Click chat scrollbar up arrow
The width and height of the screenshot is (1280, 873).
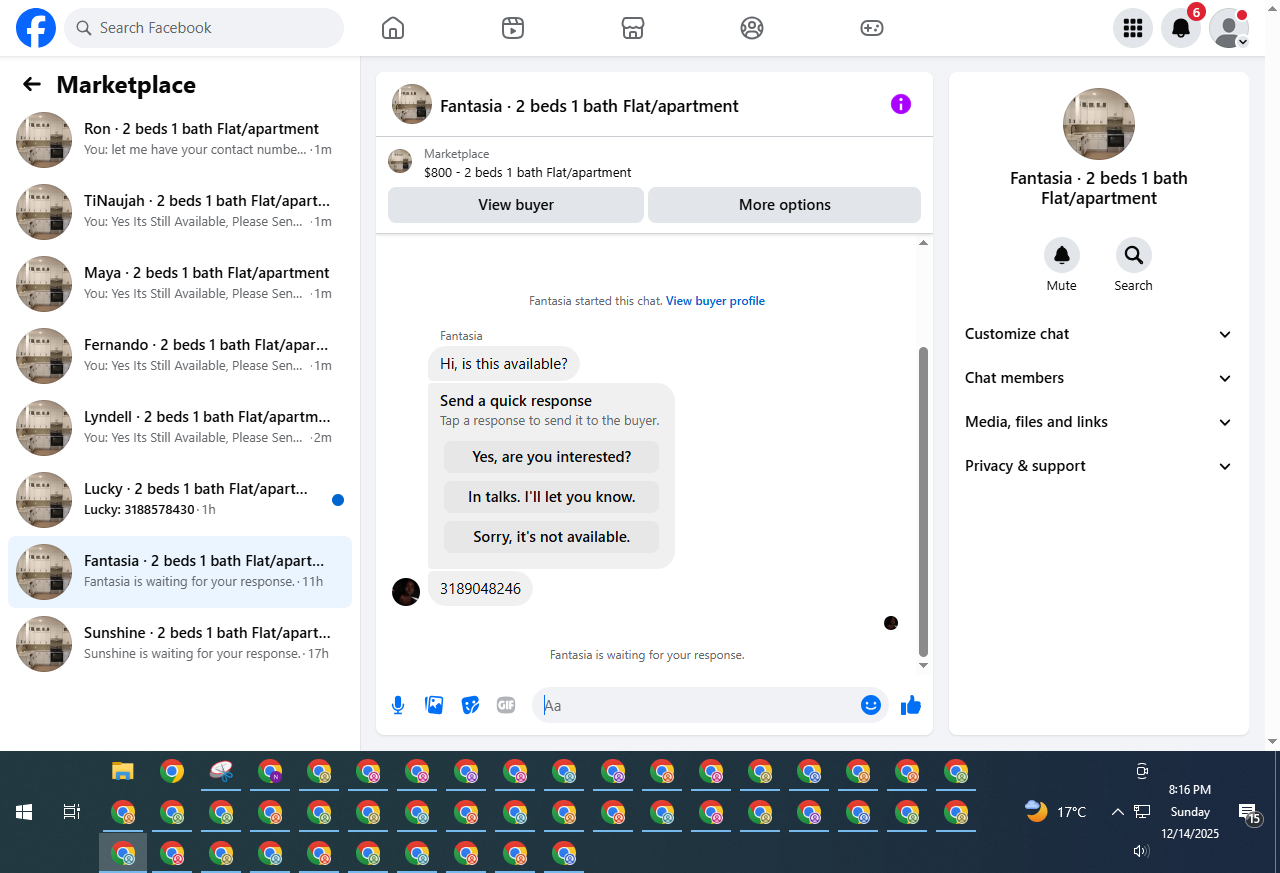click(923, 243)
